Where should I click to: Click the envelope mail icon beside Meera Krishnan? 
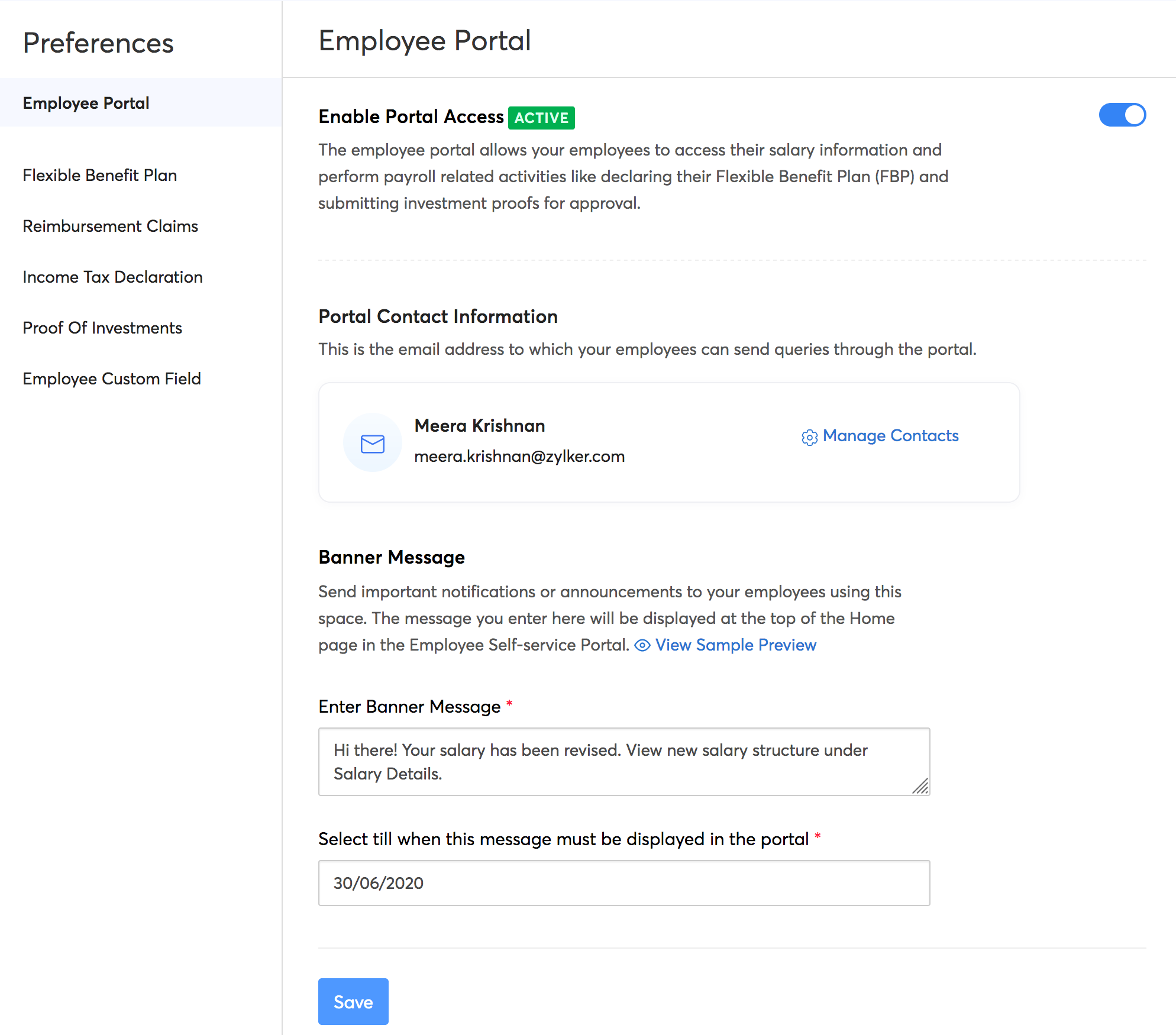click(372, 443)
